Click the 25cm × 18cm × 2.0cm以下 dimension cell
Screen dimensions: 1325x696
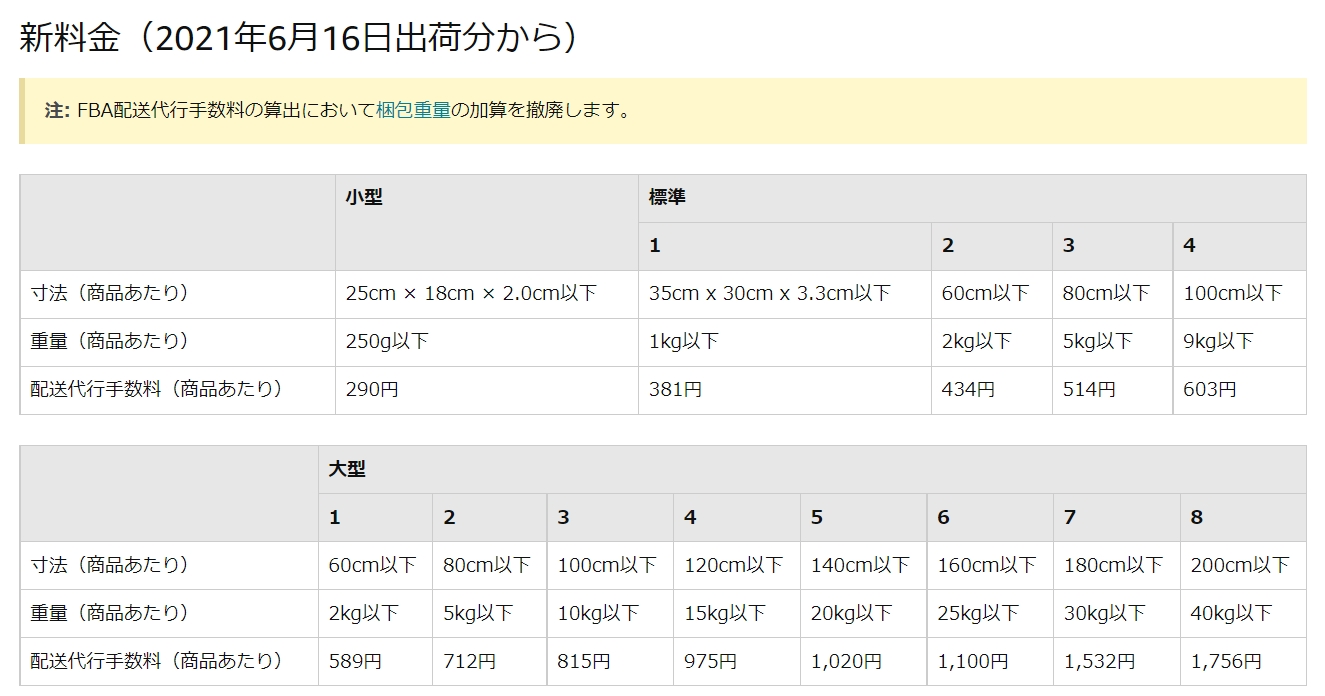click(x=471, y=294)
